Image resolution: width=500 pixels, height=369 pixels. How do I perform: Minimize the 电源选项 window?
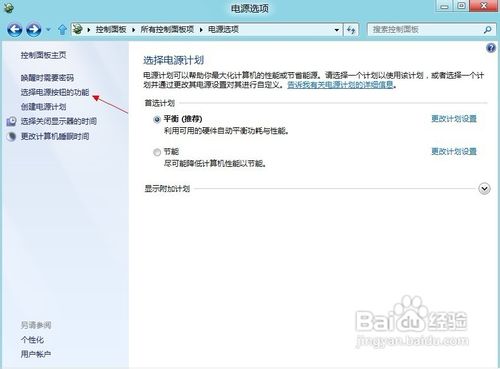pos(444,6)
